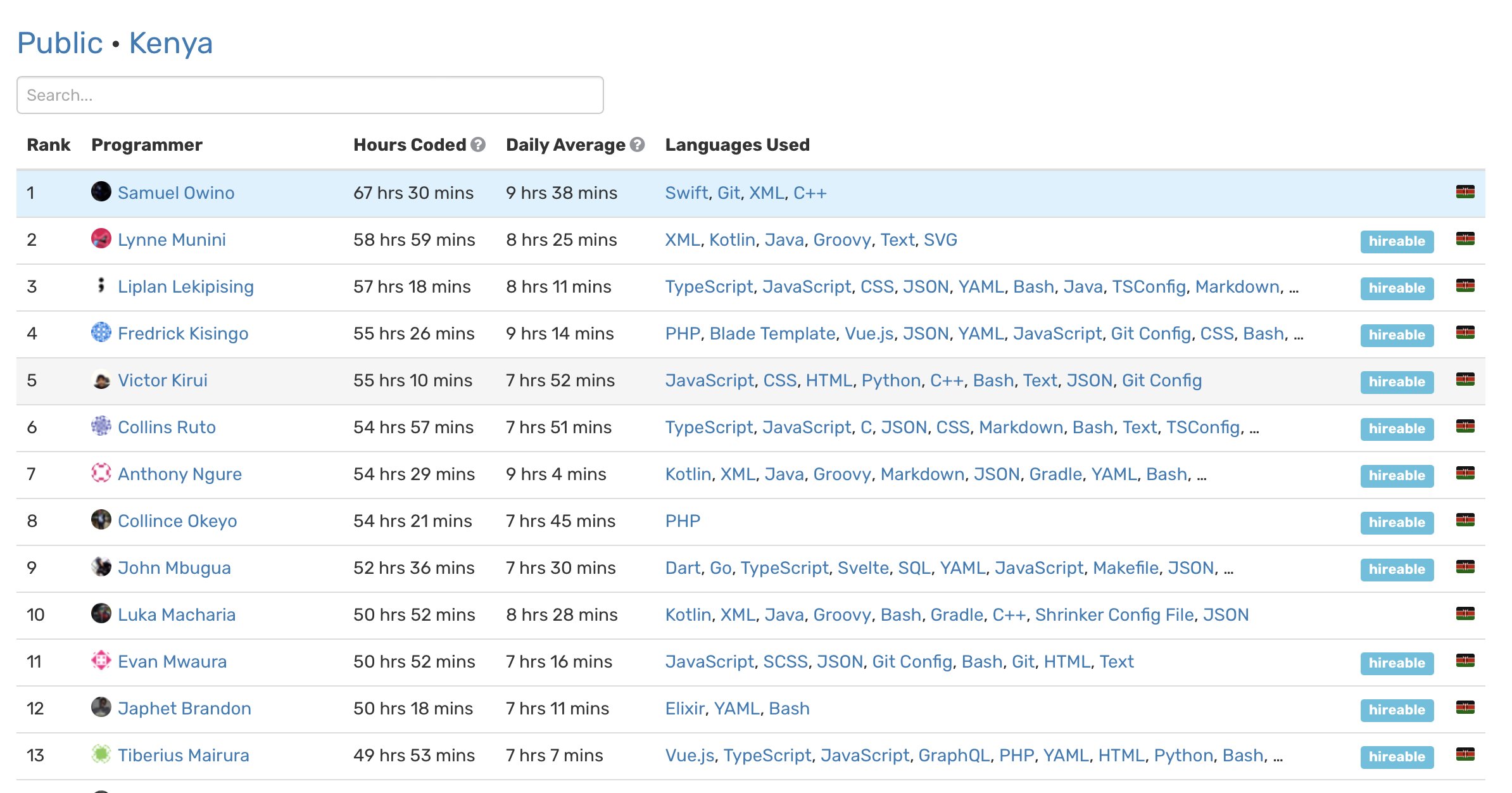Focus the leaderboard Search field

click(x=310, y=95)
